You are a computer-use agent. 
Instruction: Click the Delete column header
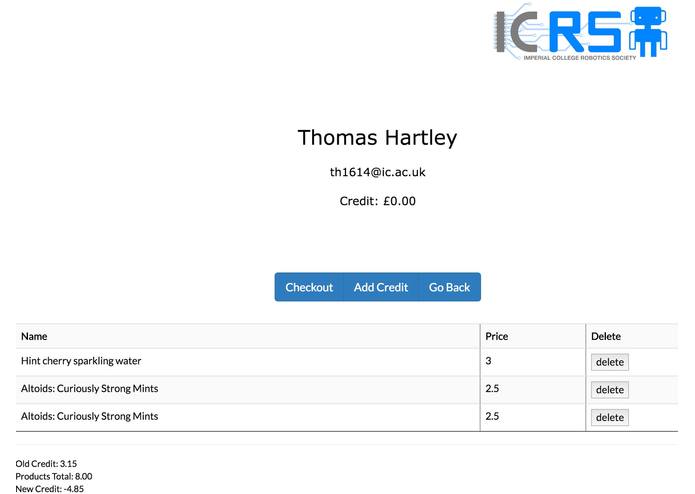click(605, 336)
